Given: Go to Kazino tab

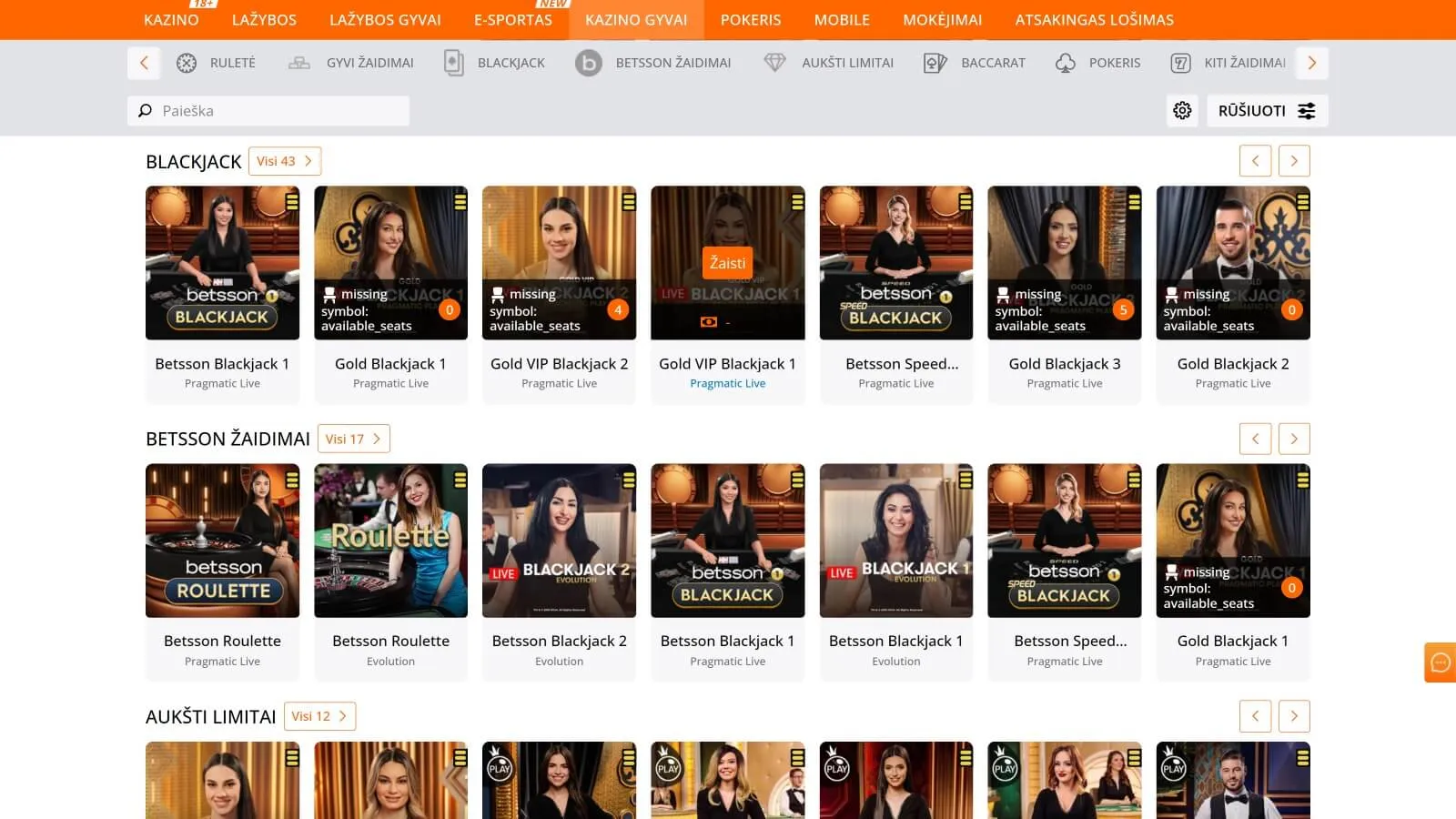Looking at the screenshot, I should pos(171,20).
